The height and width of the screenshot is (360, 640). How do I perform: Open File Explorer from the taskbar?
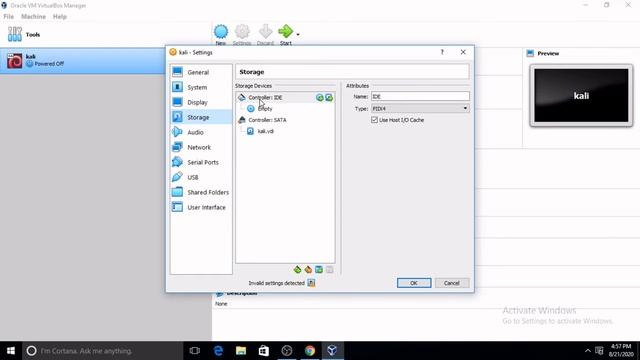tap(241, 351)
